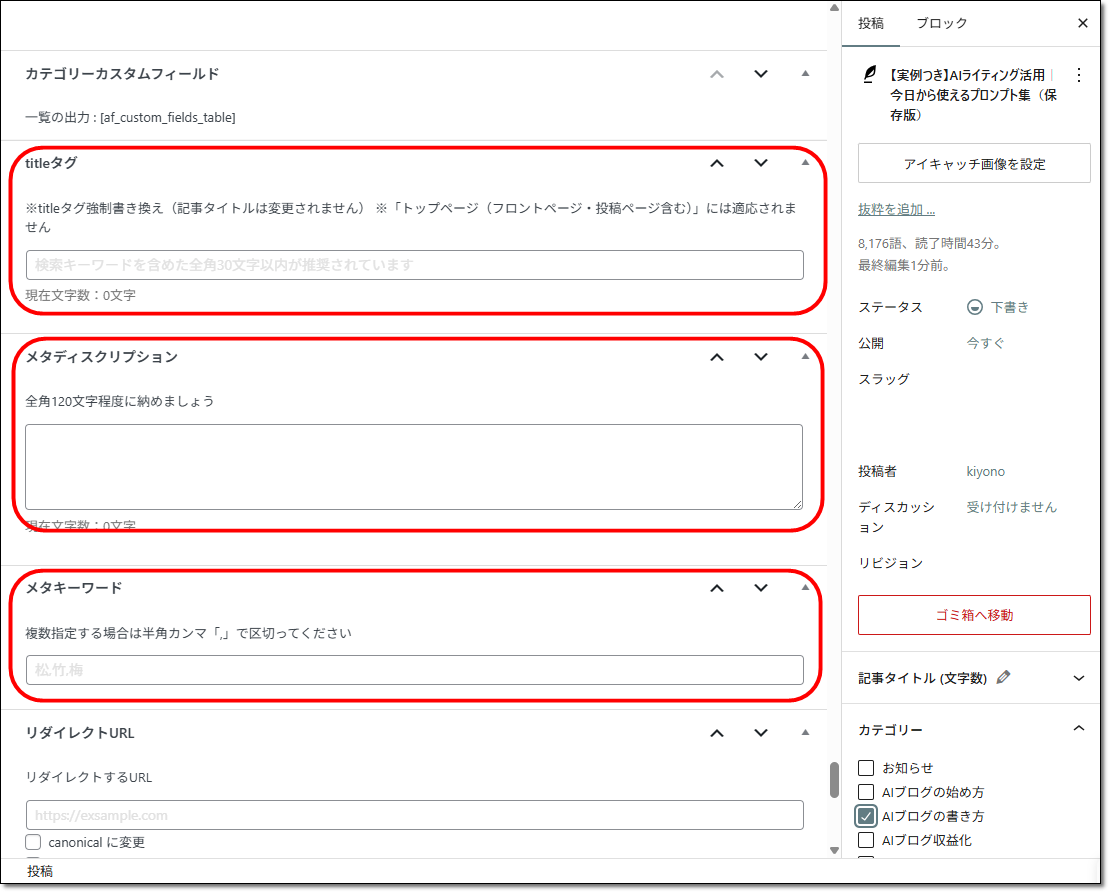The height and width of the screenshot is (892, 1109).
Task: Click the 下書き status circle icon
Action: 974,307
